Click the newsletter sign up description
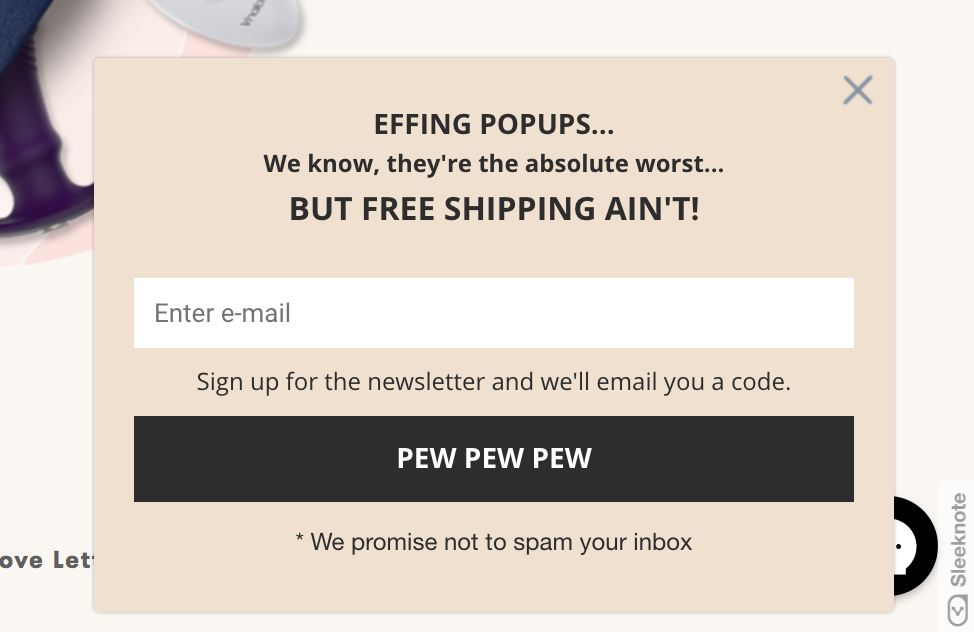The image size is (974, 632). [x=494, y=382]
